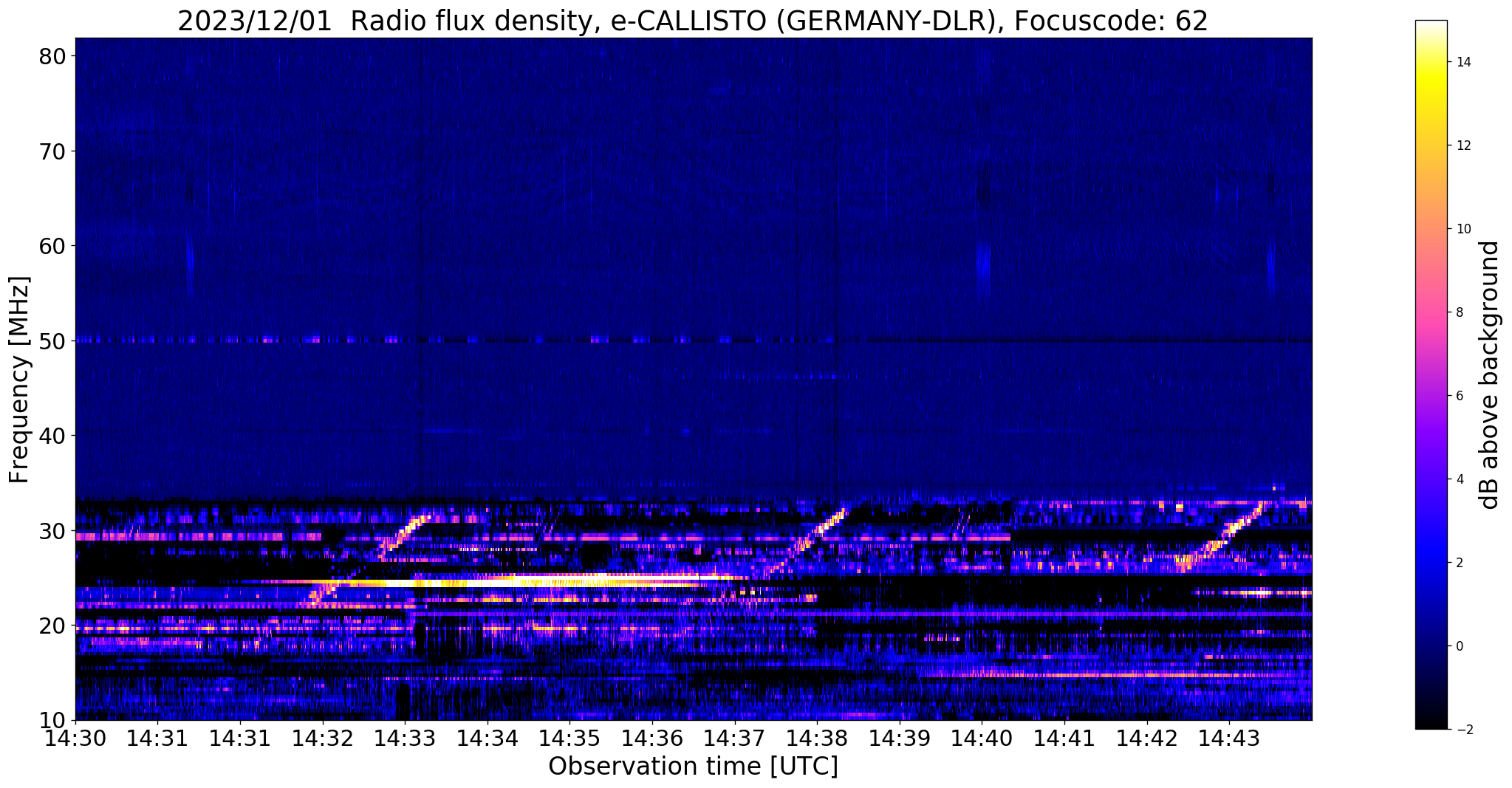Click the 'dB above background' colorbar label

coord(1489,374)
